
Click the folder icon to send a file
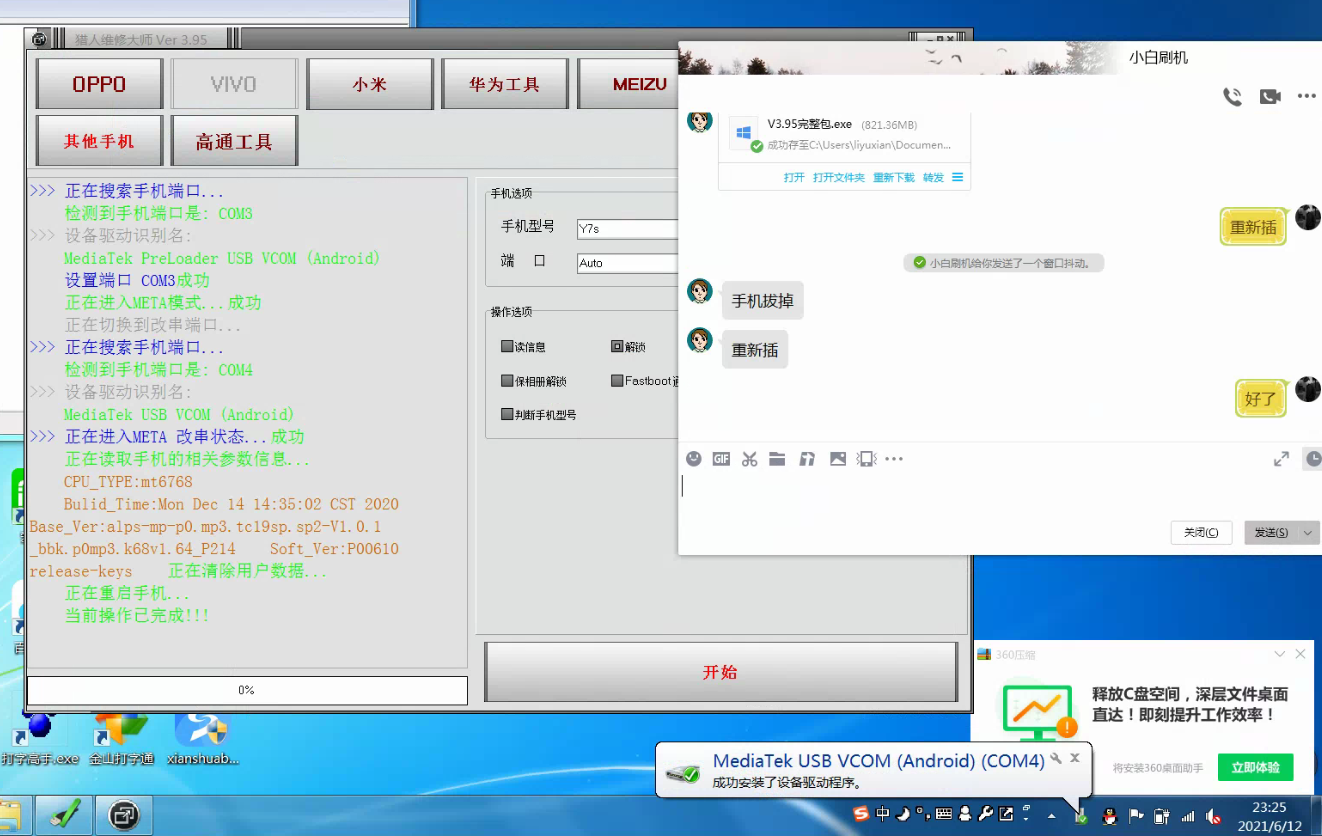777,459
